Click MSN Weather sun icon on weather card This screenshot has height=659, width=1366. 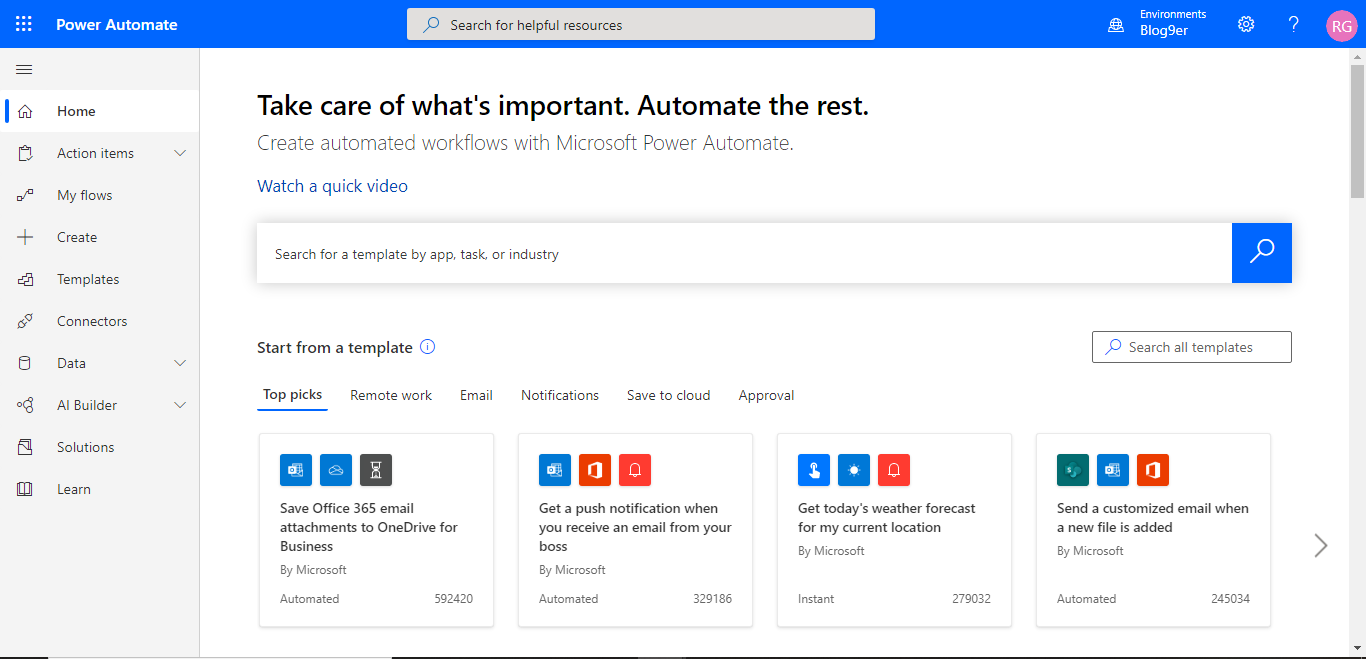click(854, 470)
